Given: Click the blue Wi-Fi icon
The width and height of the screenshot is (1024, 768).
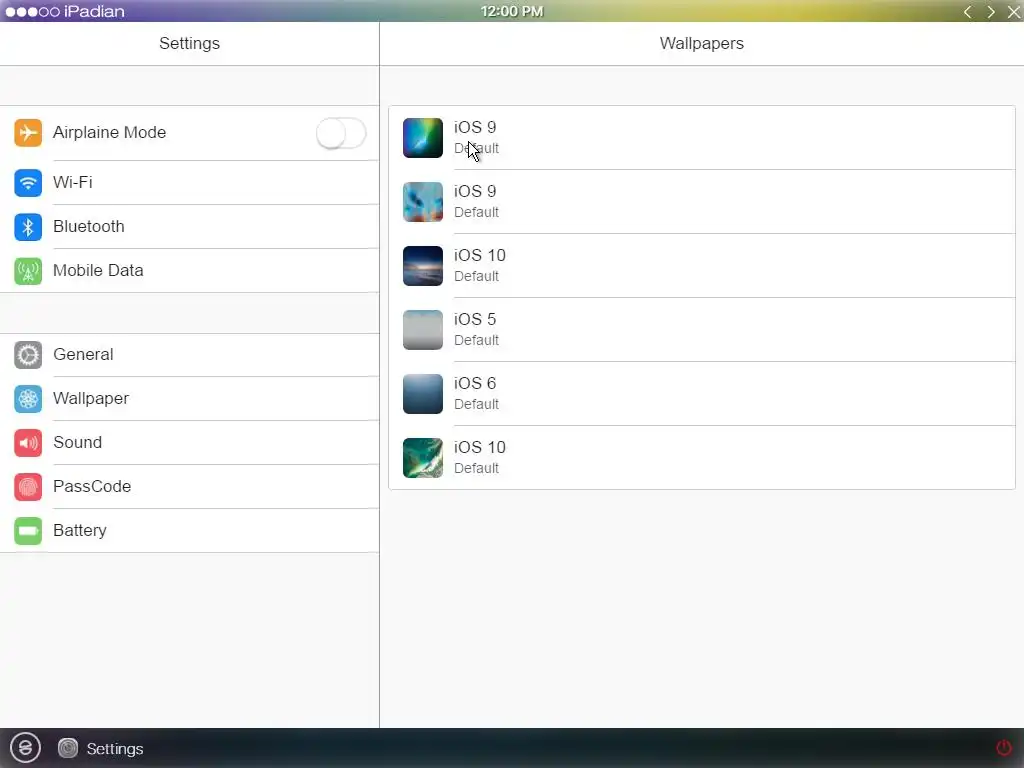Looking at the screenshot, I should tap(28, 183).
